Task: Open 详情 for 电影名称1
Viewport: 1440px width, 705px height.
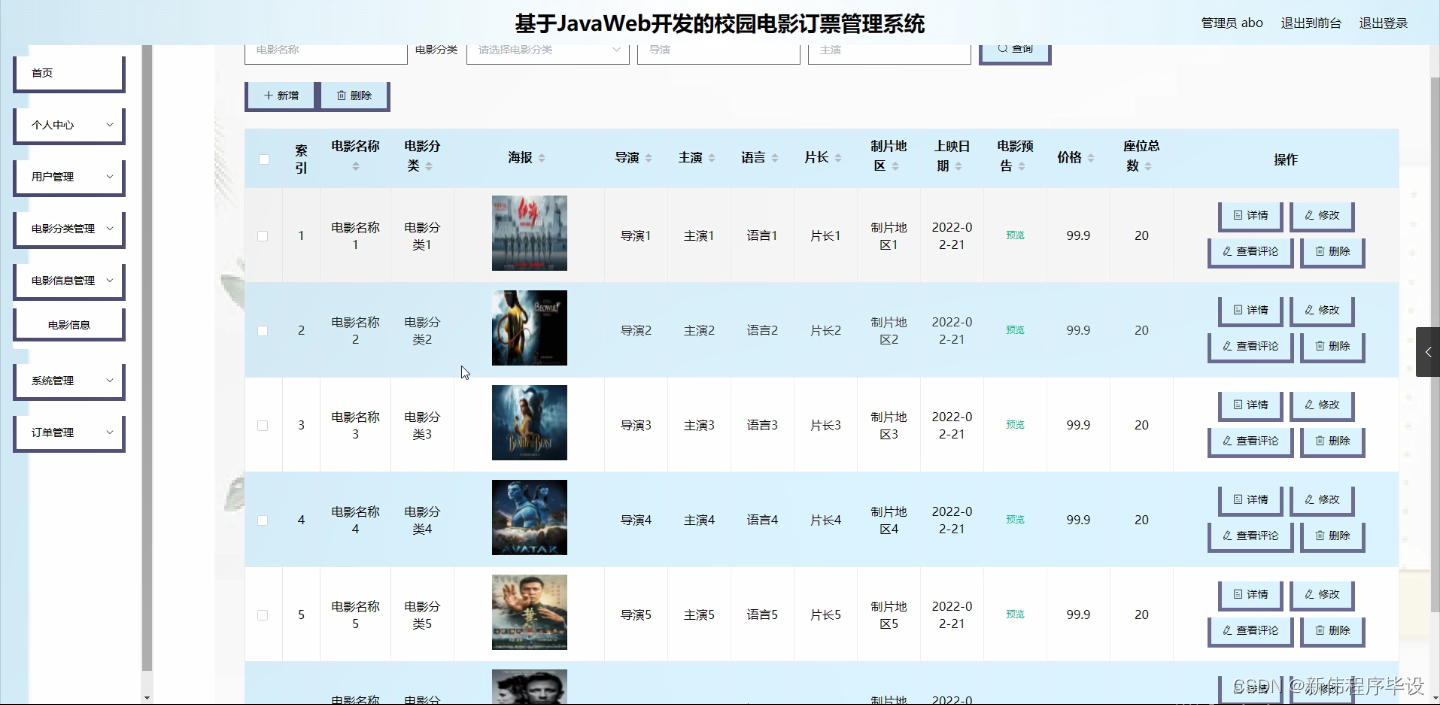Action: pyautogui.click(x=1249, y=216)
